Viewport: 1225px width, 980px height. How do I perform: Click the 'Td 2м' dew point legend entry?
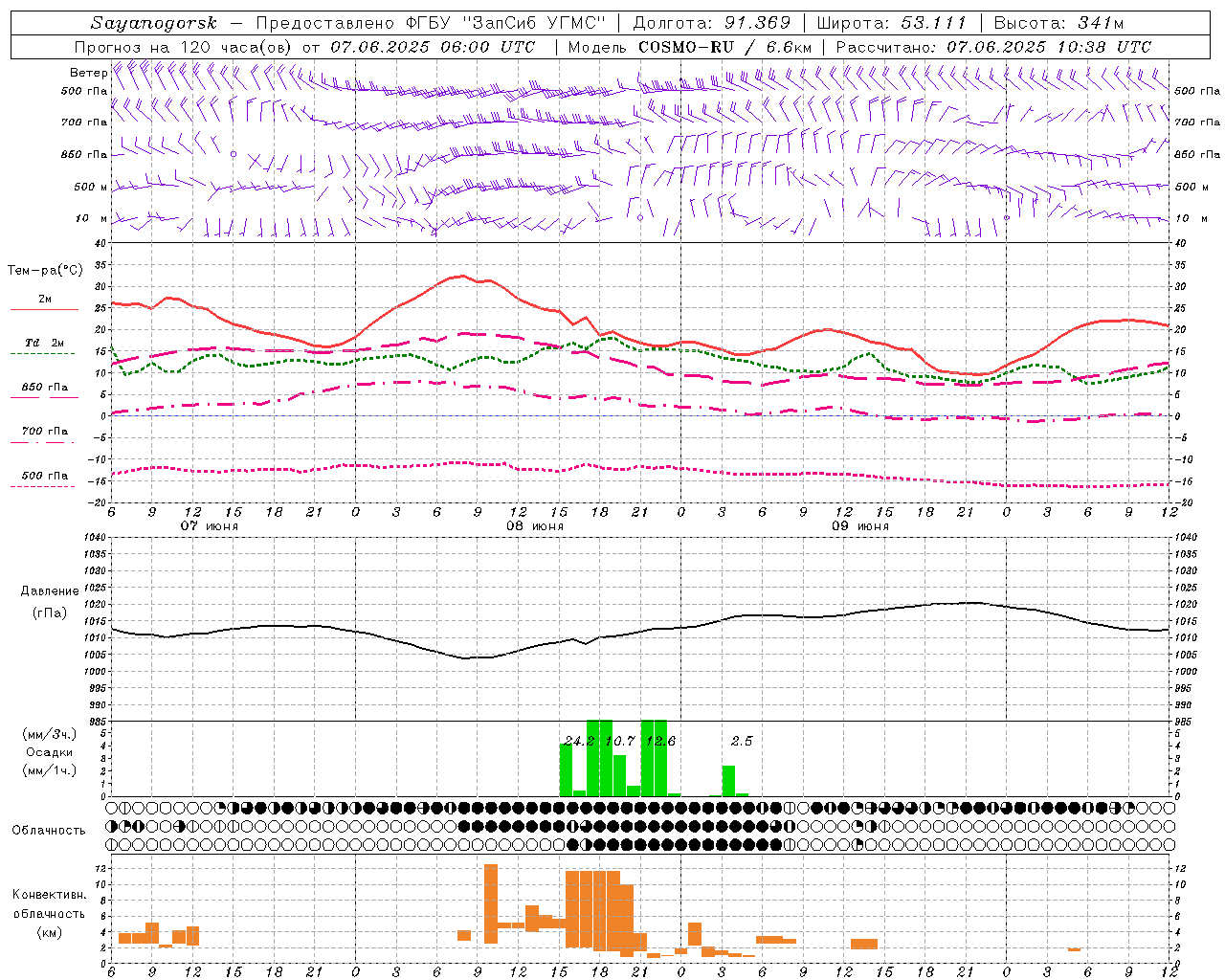point(45,343)
